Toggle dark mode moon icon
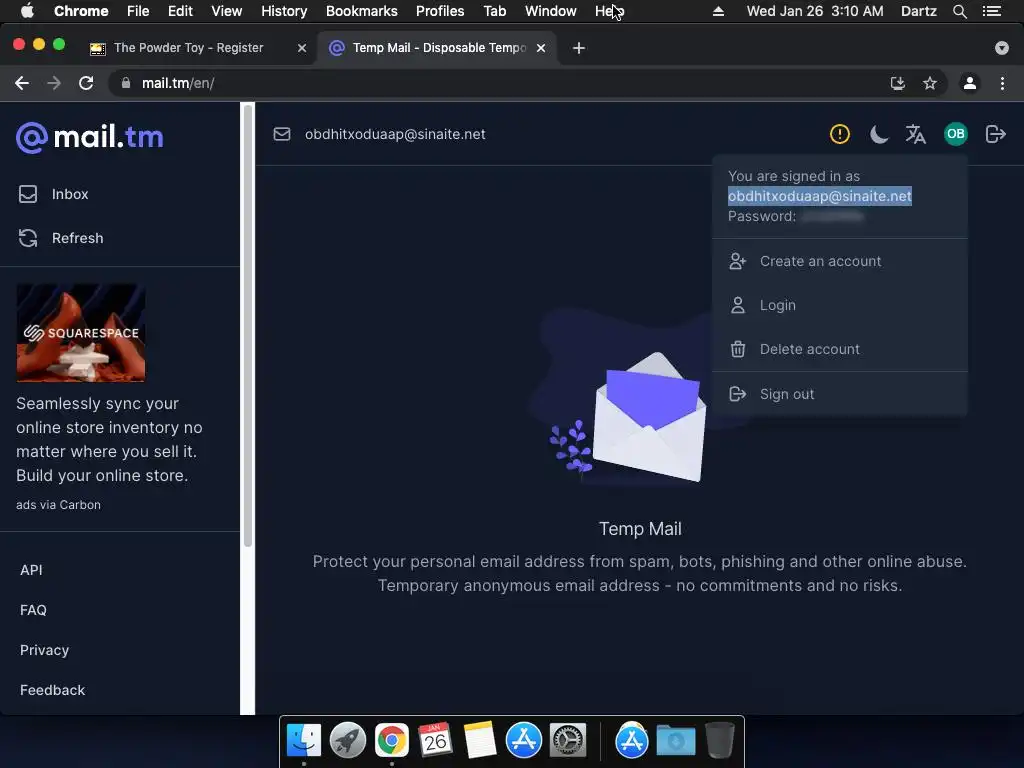Image resolution: width=1024 pixels, height=768 pixels. coord(878,134)
